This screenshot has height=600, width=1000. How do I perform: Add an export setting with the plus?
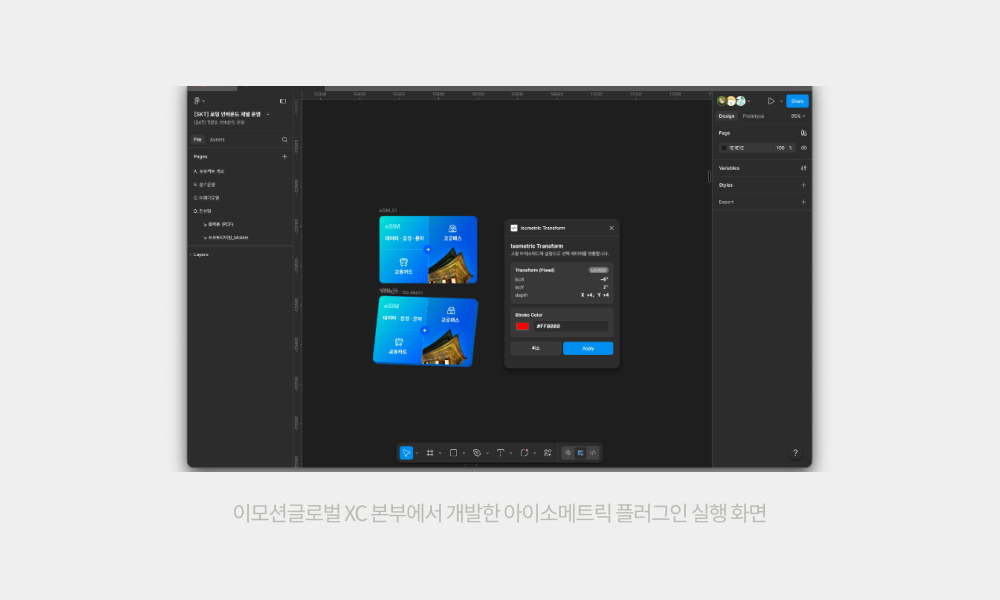point(803,202)
